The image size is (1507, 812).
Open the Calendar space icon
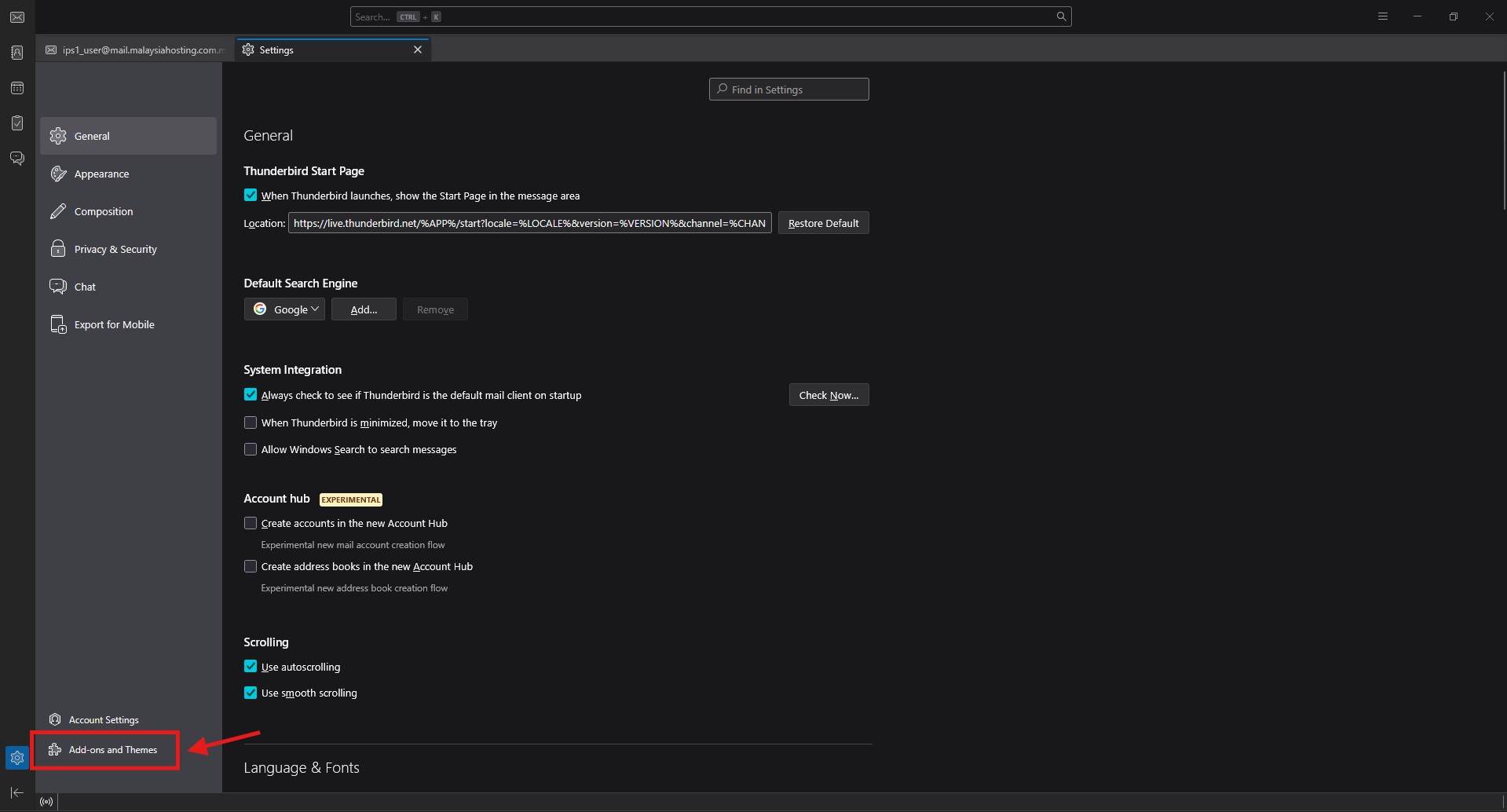tap(17, 88)
